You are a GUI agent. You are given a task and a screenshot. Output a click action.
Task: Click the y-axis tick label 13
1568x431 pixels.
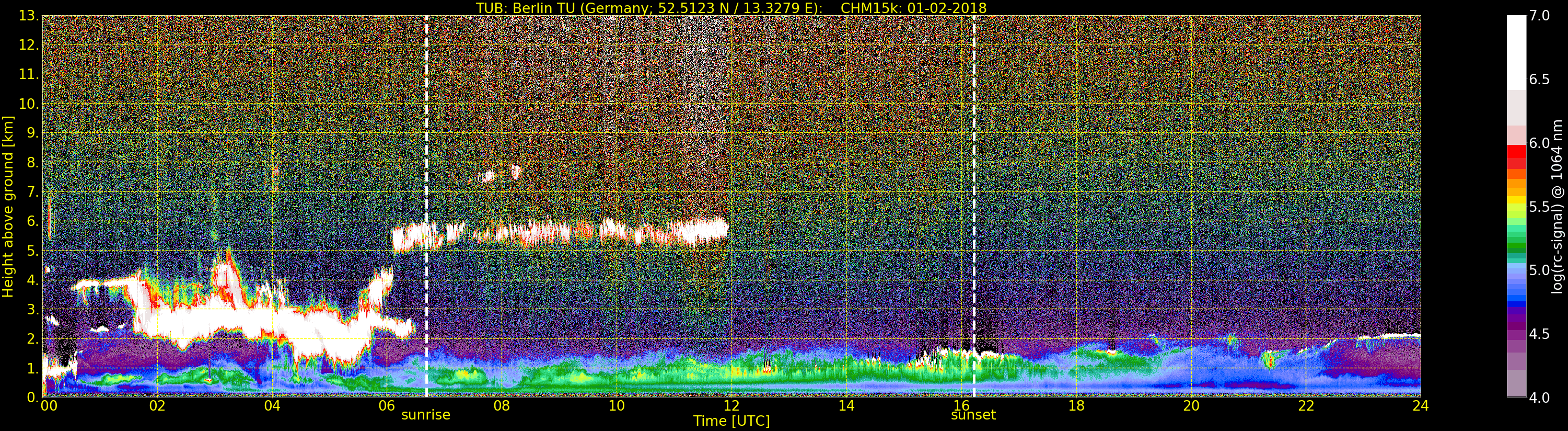pos(28,16)
